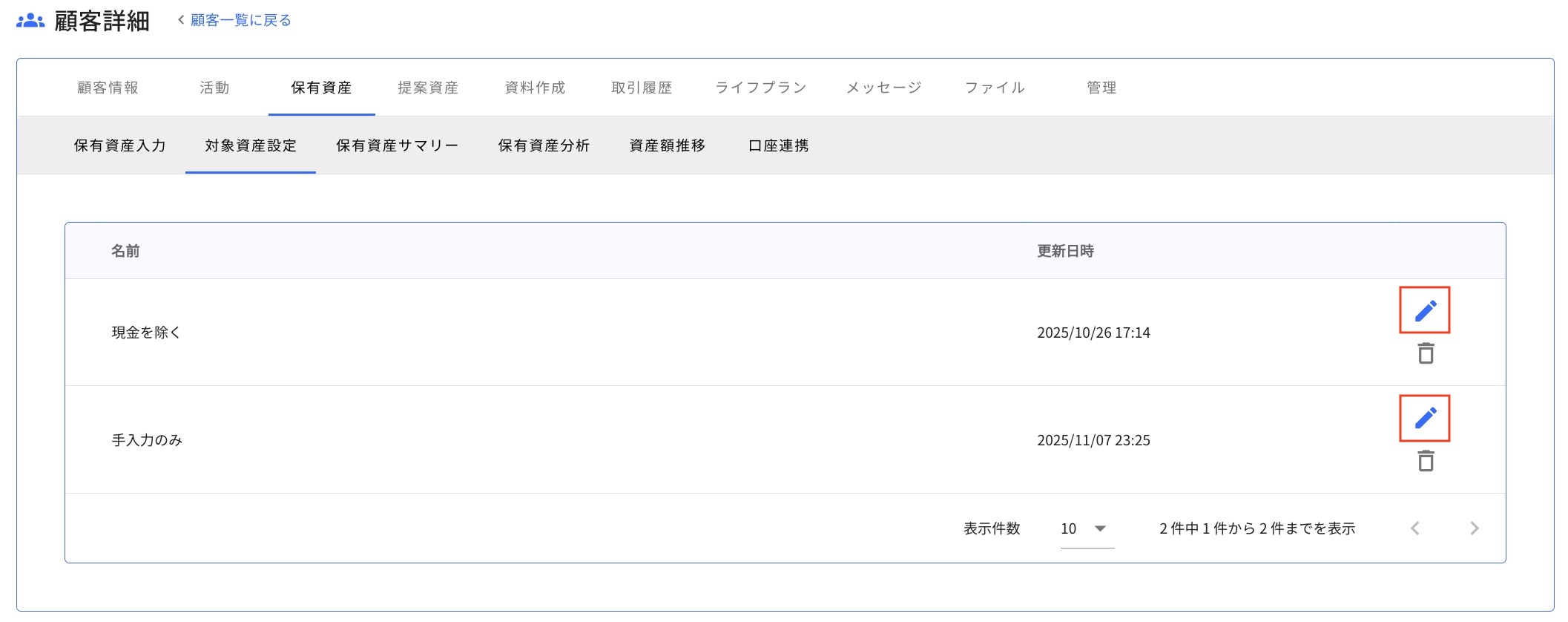Open the 取引履歴 tab

pyautogui.click(x=642, y=88)
